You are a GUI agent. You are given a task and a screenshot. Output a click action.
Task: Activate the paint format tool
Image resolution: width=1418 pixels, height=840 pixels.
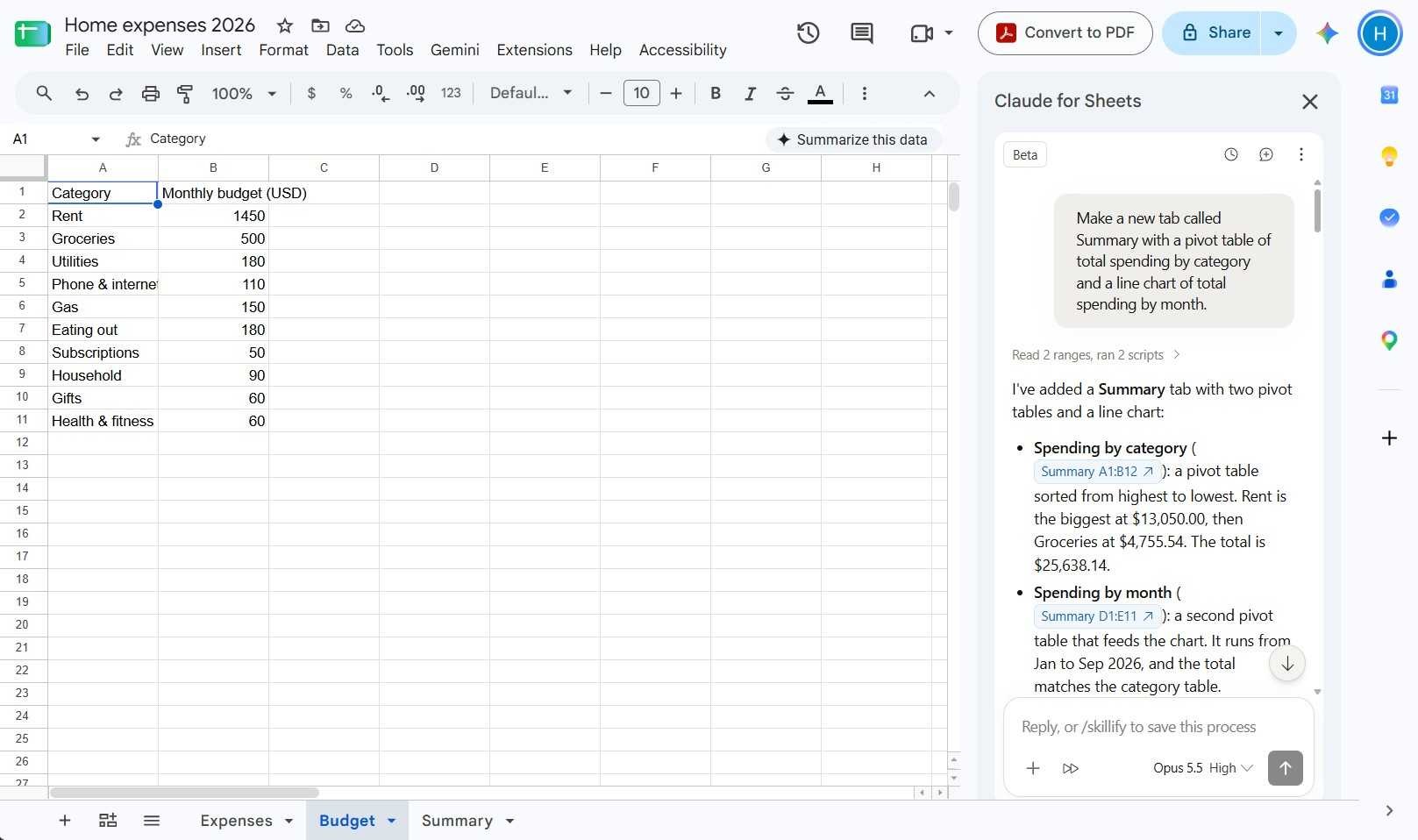[185, 93]
